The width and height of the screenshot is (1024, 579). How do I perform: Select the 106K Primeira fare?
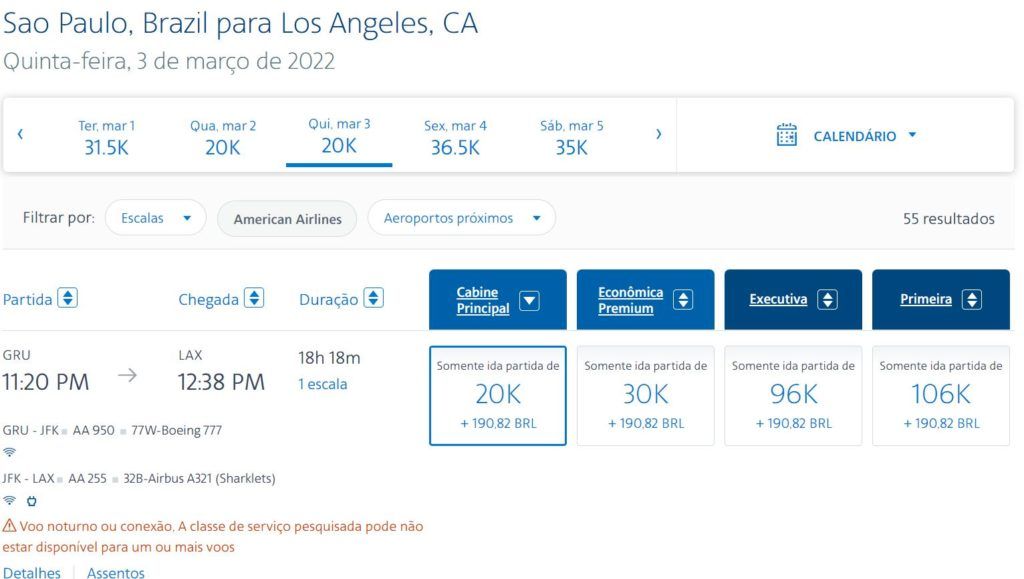940,396
